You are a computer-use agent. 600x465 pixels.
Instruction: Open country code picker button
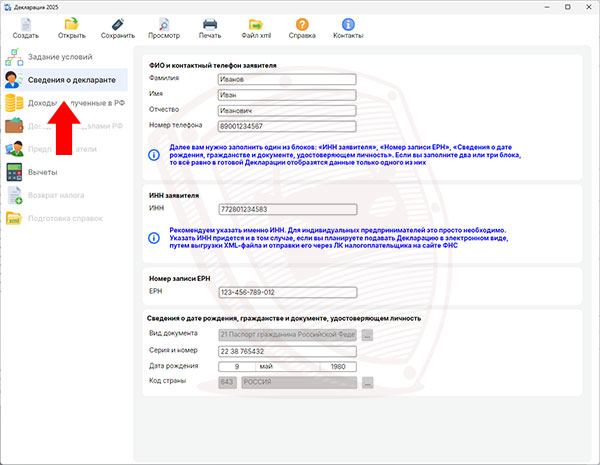click(x=367, y=382)
